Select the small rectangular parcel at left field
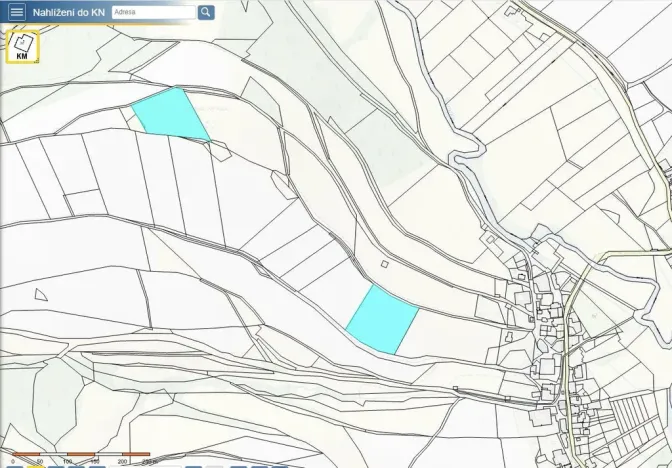Image resolution: width=672 pixels, height=468 pixels. [86, 202]
